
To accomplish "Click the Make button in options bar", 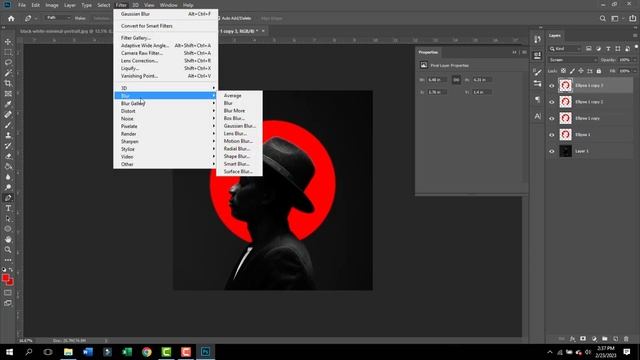I will pos(80,18).
